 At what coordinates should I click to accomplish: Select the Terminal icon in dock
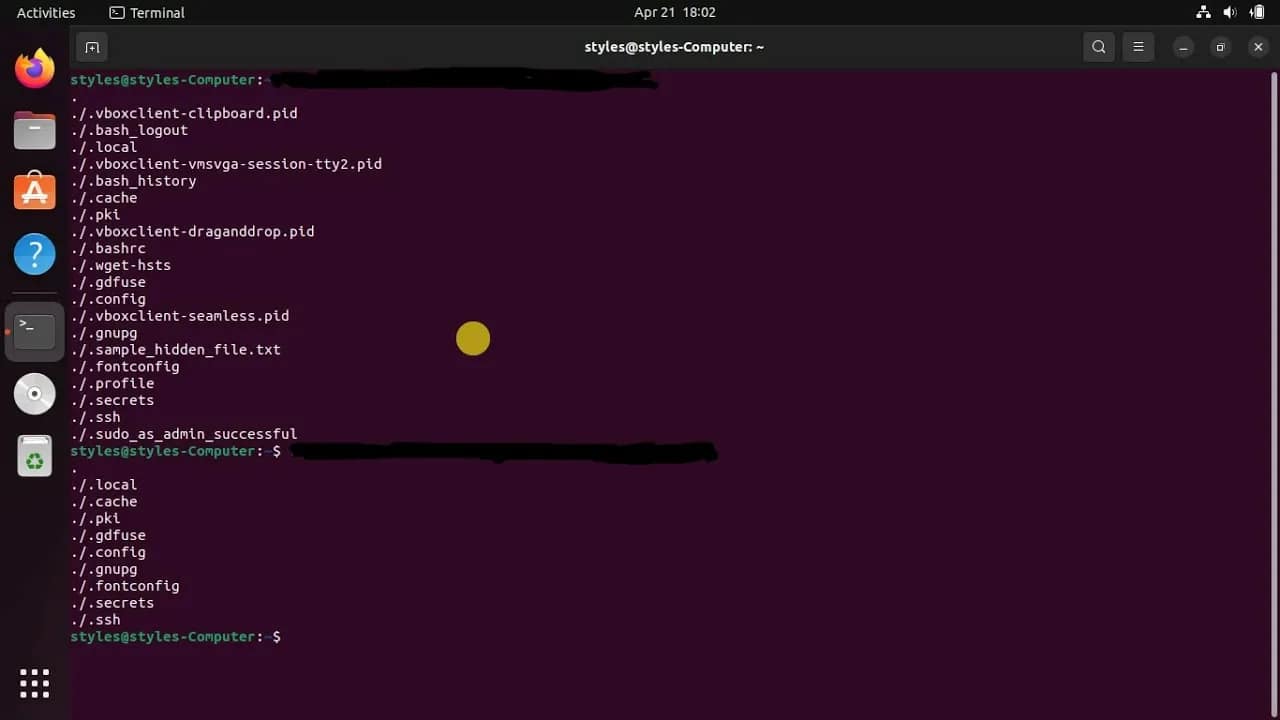(x=34, y=331)
